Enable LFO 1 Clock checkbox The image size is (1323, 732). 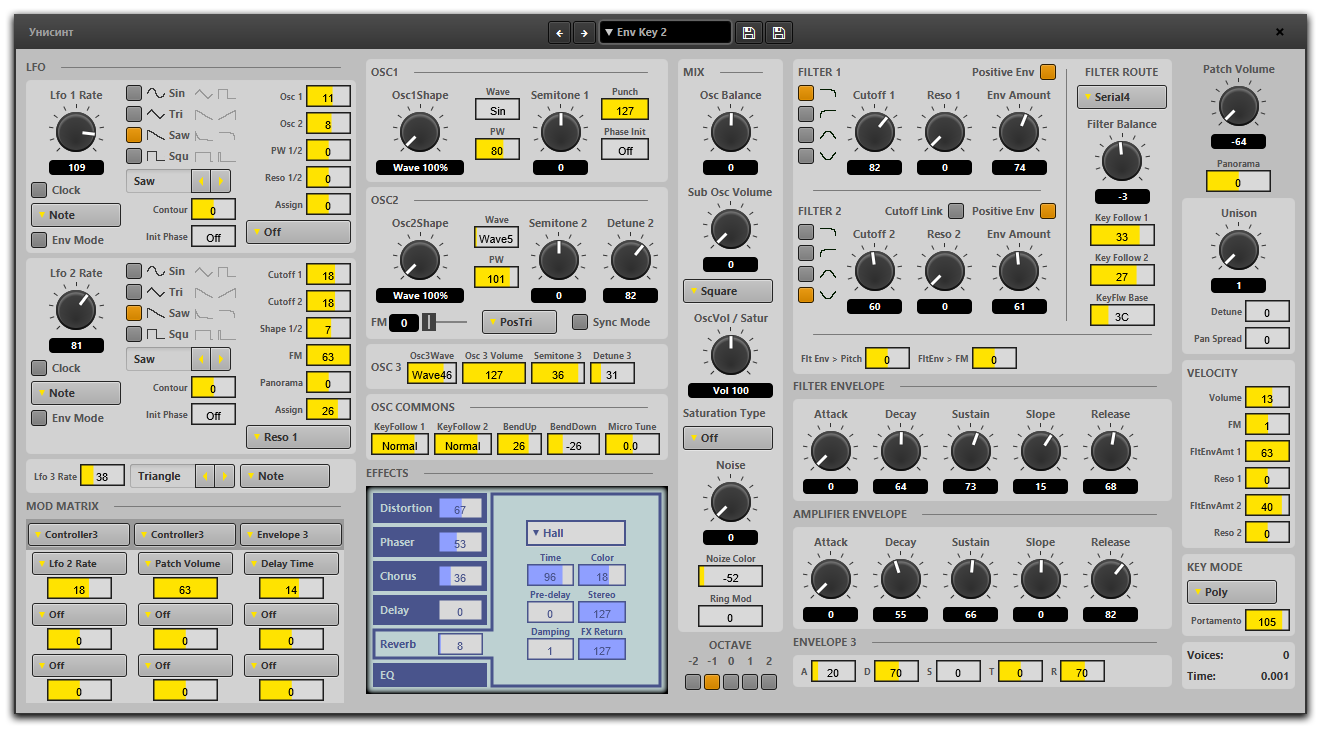click(39, 190)
